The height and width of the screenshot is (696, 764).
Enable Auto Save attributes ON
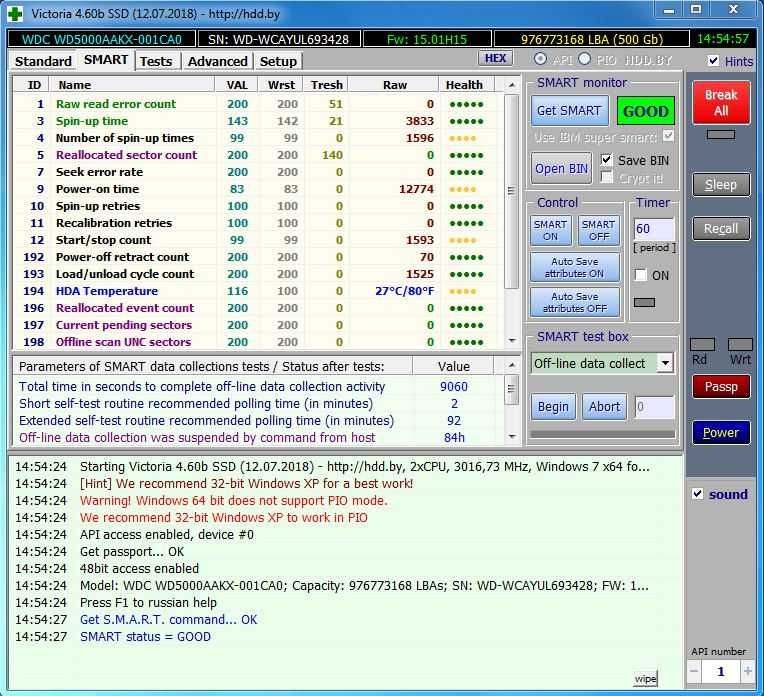(575, 267)
